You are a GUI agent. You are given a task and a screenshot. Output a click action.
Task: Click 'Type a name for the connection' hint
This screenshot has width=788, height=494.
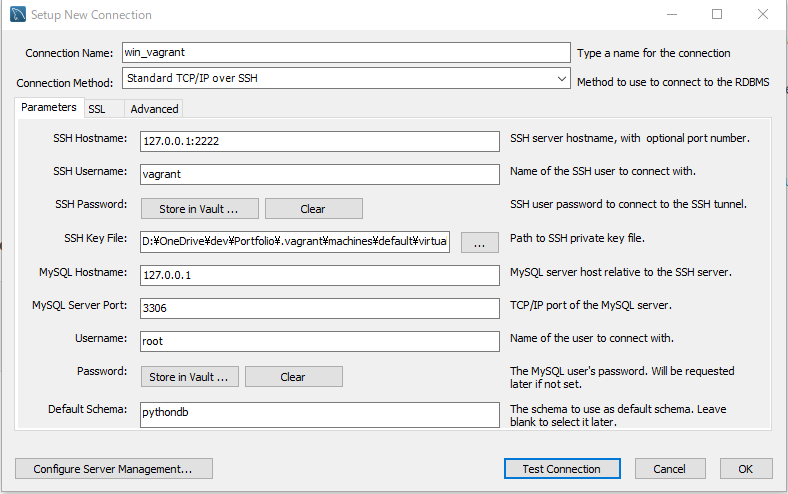coord(653,53)
